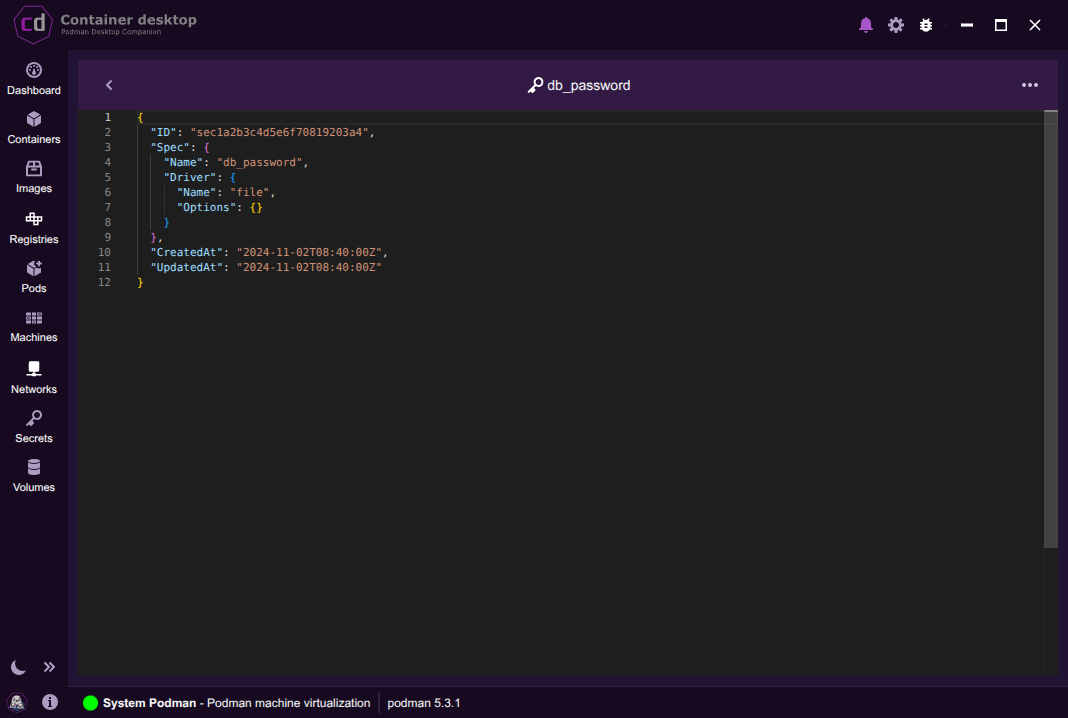
Task: Expand the sidebar with double chevron
Action: click(49, 667)
